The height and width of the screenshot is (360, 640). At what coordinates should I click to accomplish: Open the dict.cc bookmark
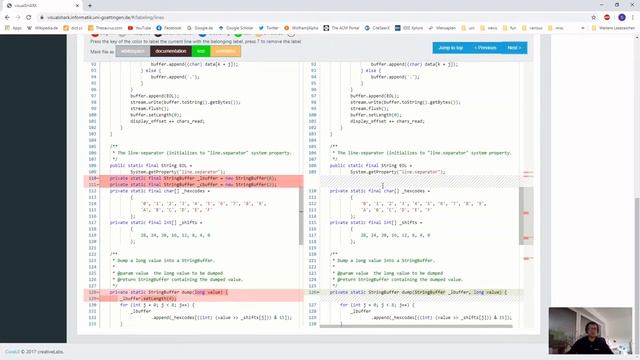[73, 28]
